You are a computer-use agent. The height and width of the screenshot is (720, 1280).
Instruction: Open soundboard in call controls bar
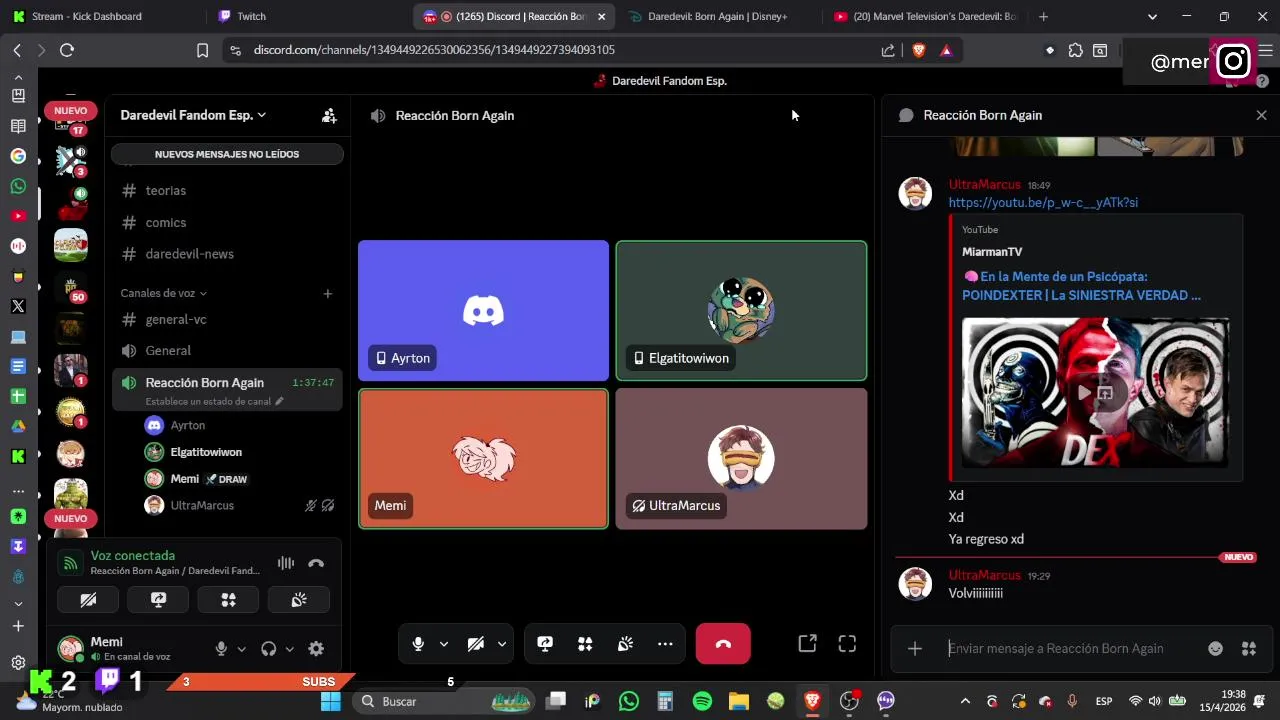pyautogui.click(x=625, y=644)
